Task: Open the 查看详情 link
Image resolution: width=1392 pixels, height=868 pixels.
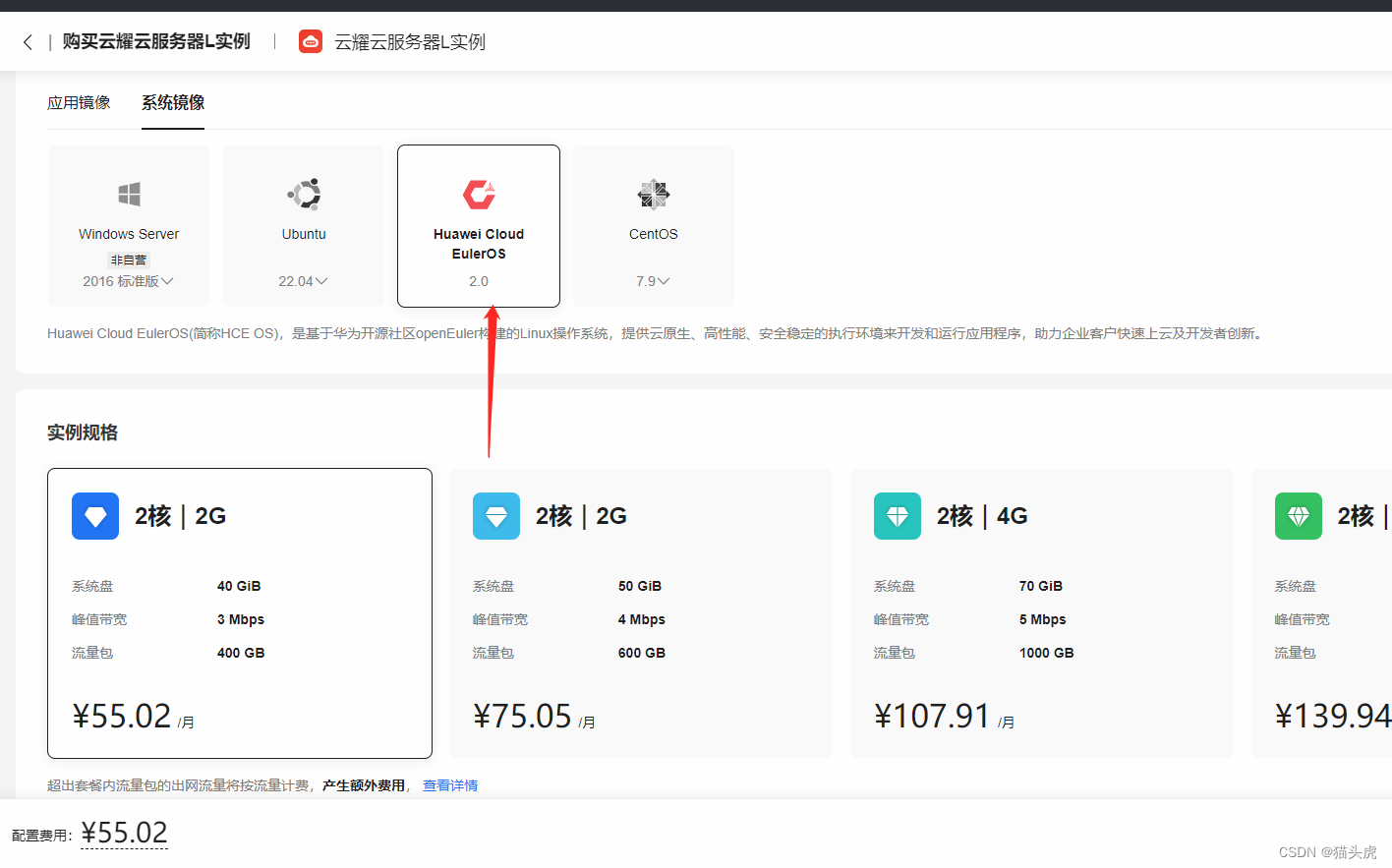Action: tap(450, 785)
